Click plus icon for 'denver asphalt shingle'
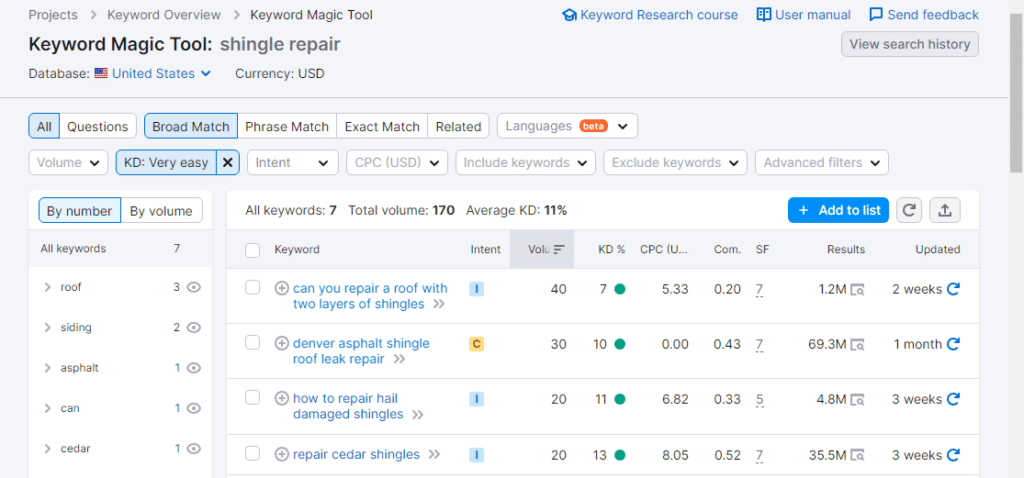Viewport: 1024px width, 478px height. (281, 343)
